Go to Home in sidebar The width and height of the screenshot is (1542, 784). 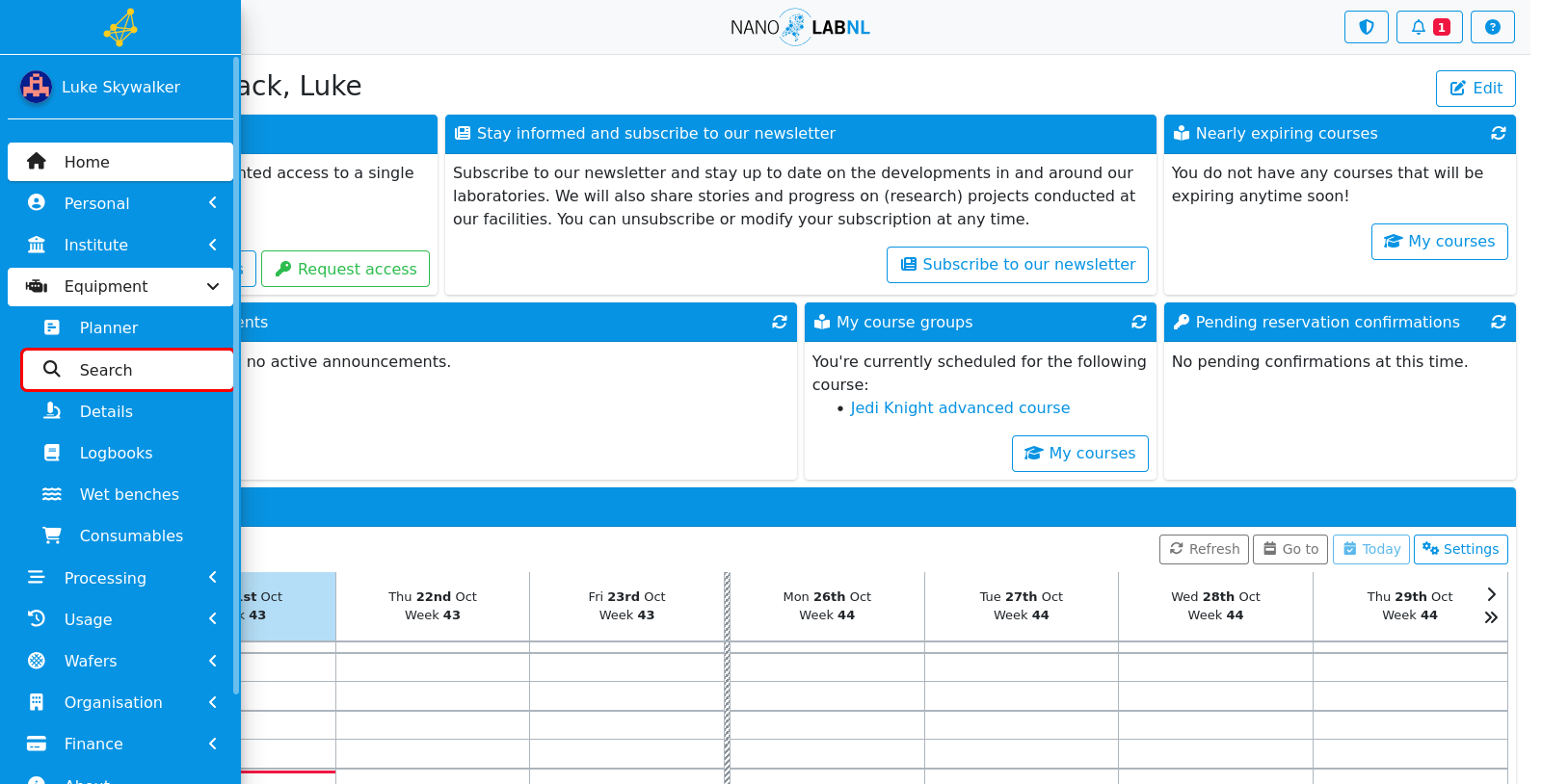[120, 162]
